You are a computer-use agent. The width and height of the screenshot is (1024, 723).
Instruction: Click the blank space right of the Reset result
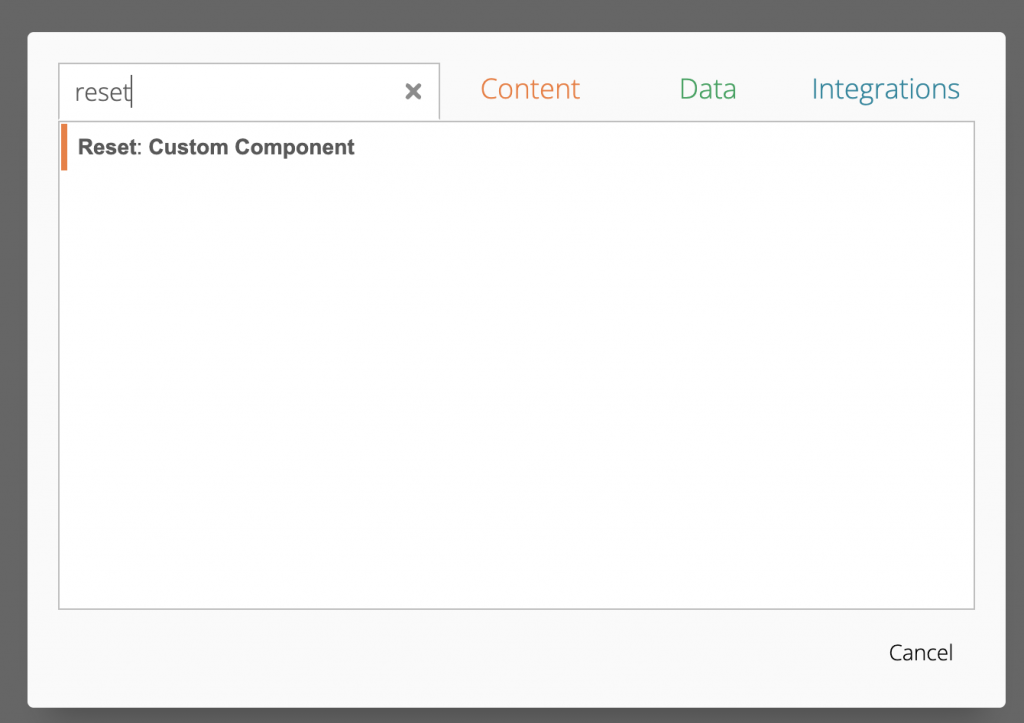point(660,147)
